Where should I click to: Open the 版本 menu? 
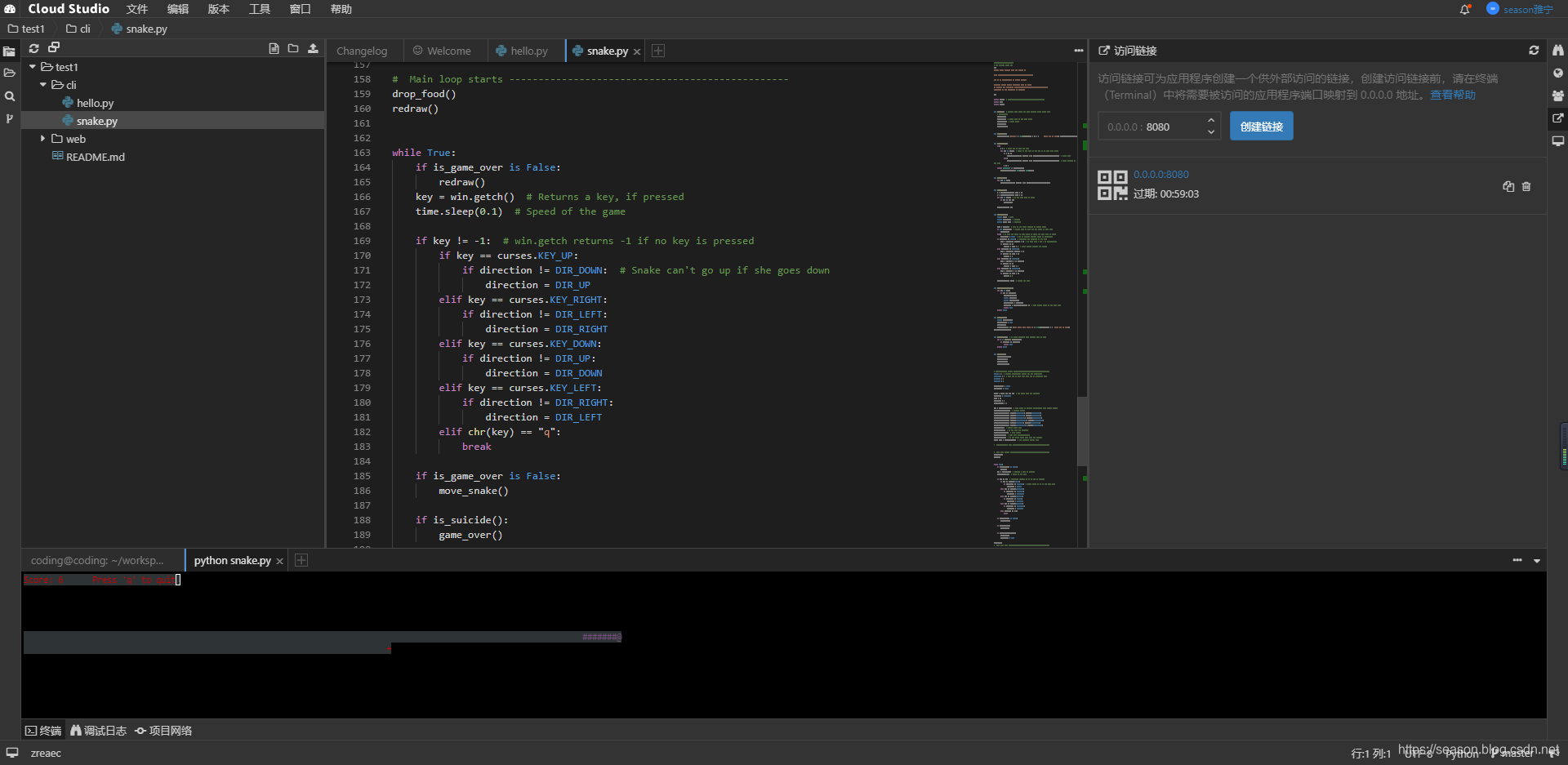[x=219, y=9]
